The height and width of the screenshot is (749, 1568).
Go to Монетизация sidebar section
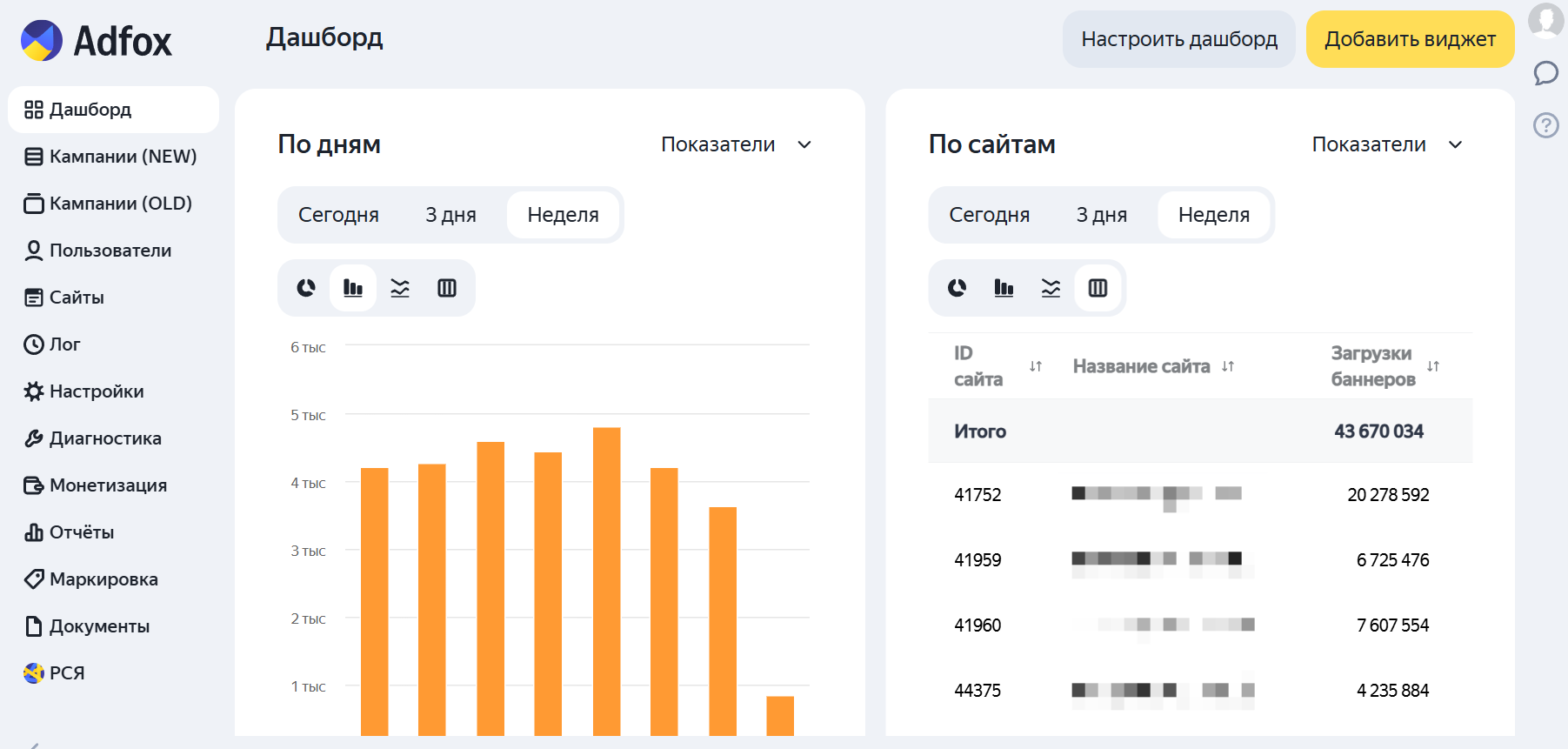[108, 485]
